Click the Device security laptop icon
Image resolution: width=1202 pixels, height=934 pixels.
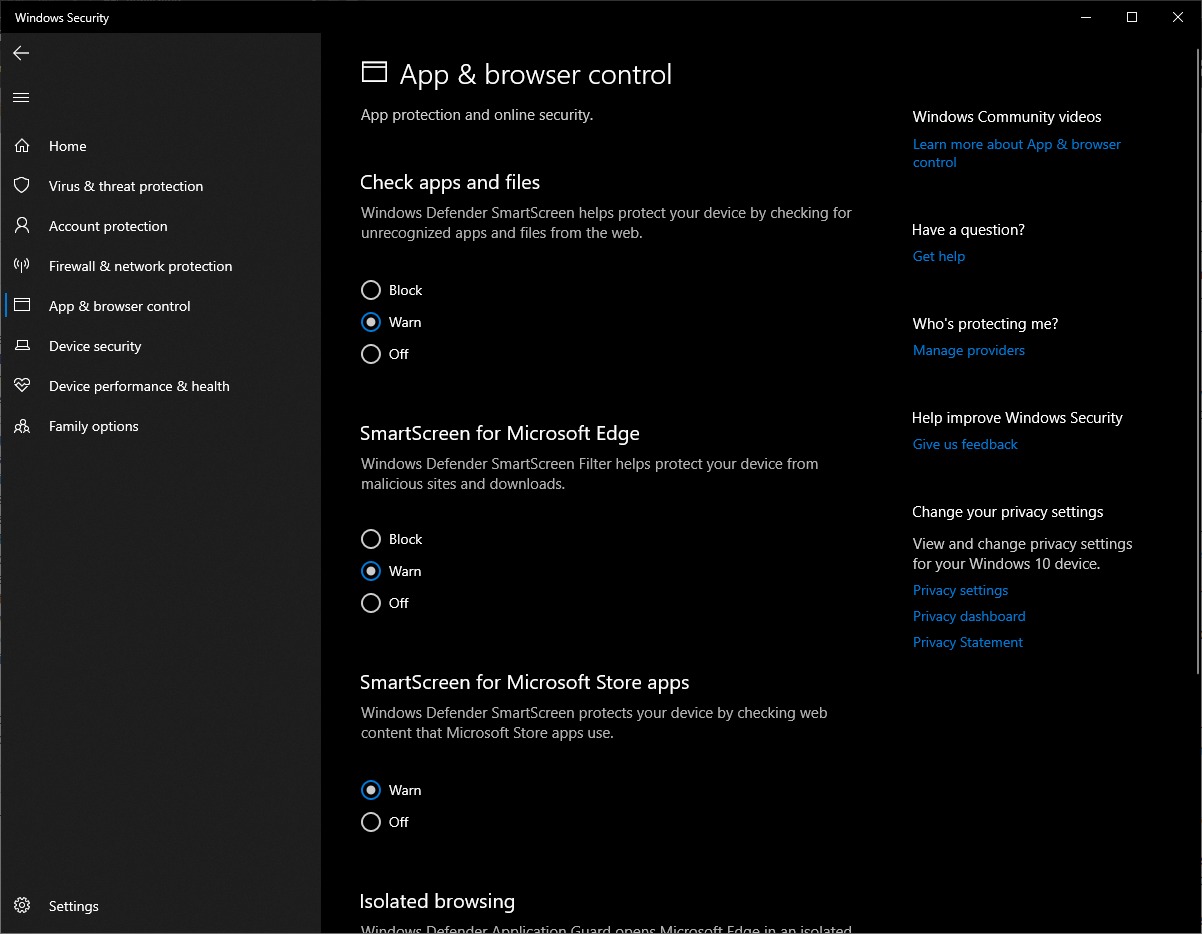[21, 346]
